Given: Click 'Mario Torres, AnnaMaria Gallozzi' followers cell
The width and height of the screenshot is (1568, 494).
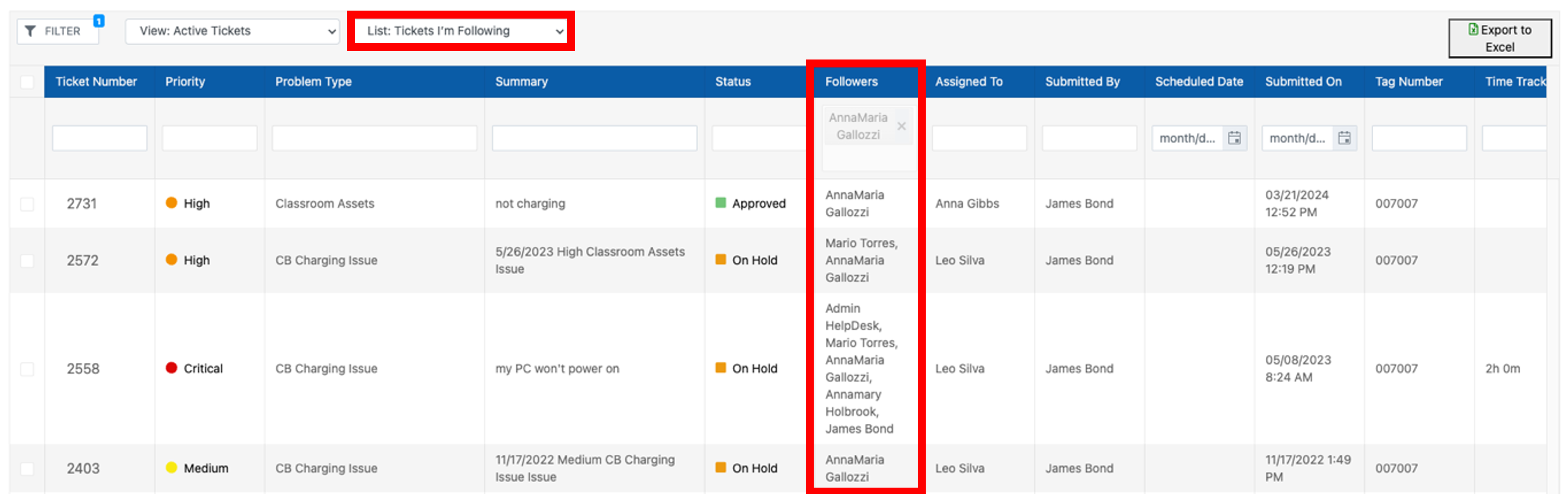Looking at the screenshot, I should pos(861,260).
